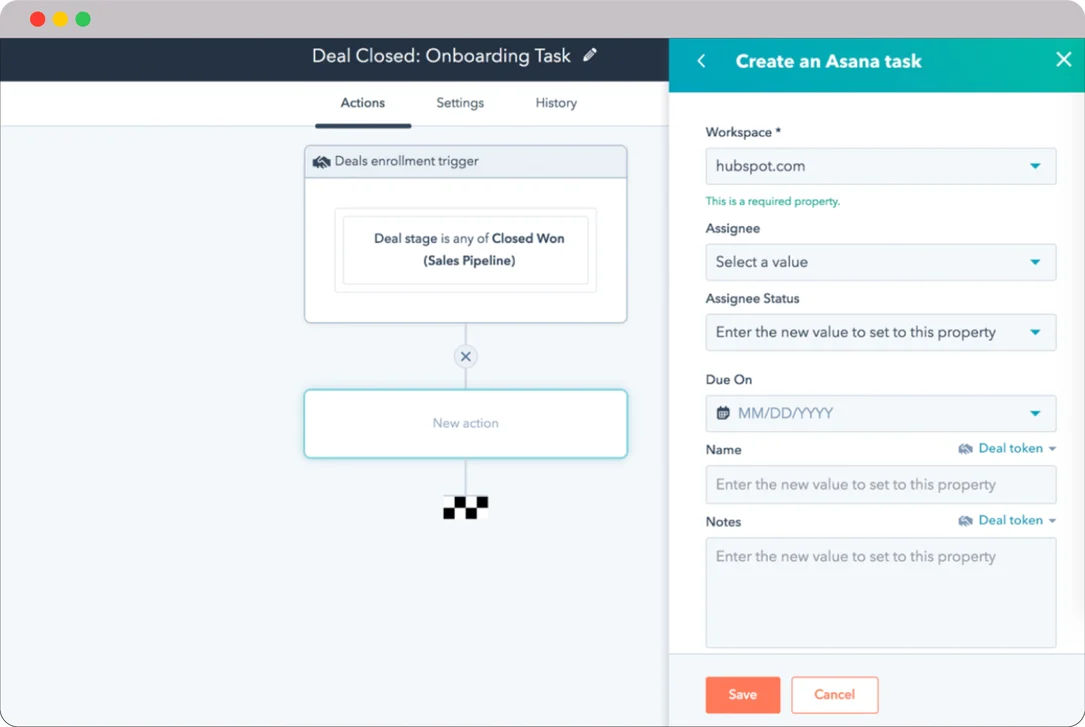Screen dimensions: 1085x727
Task: Switch to the Actions tab
Action: (x=363, y=103)
